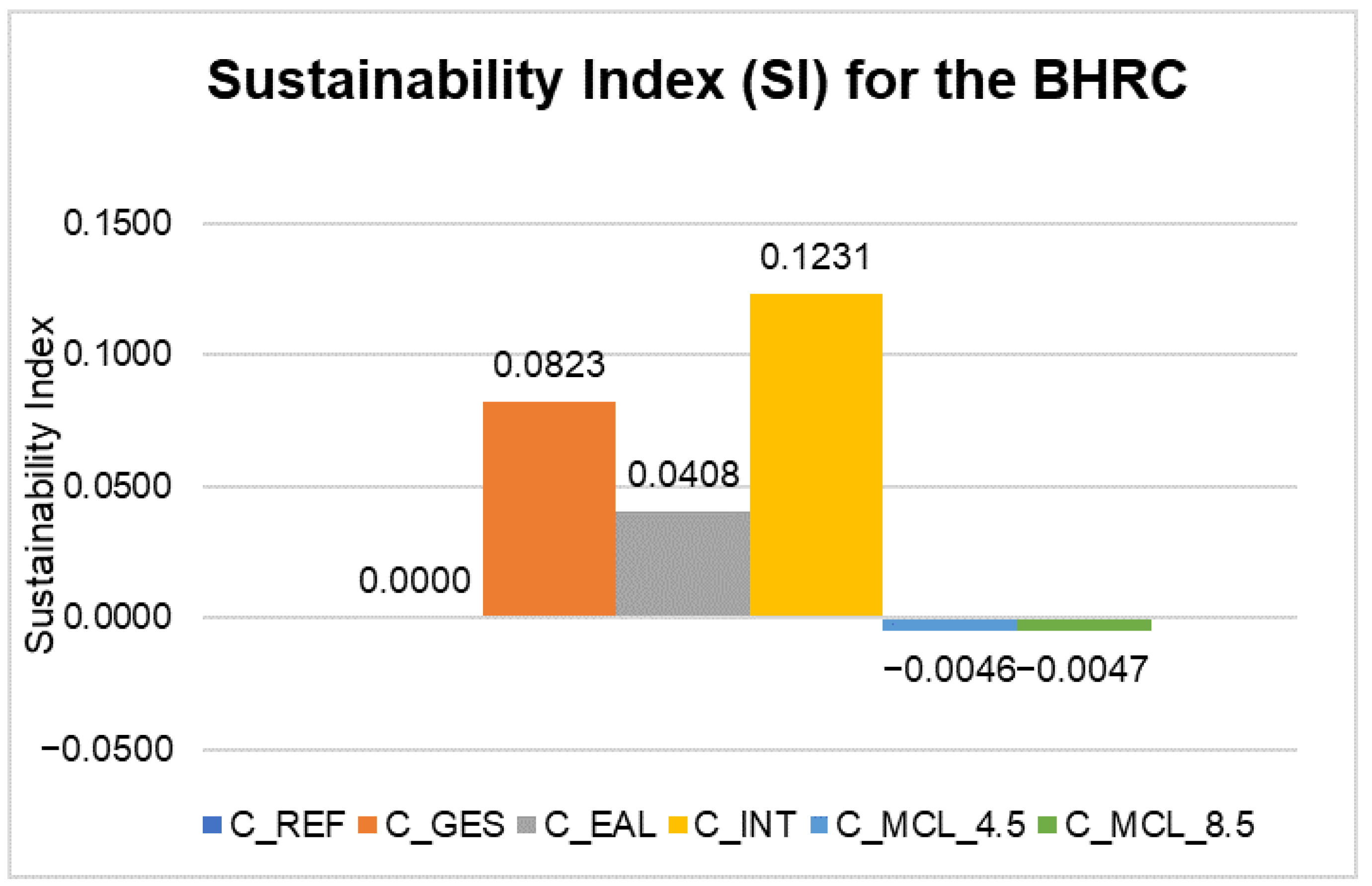Click the blue C_REF legend swatch

tap(212, 825)
